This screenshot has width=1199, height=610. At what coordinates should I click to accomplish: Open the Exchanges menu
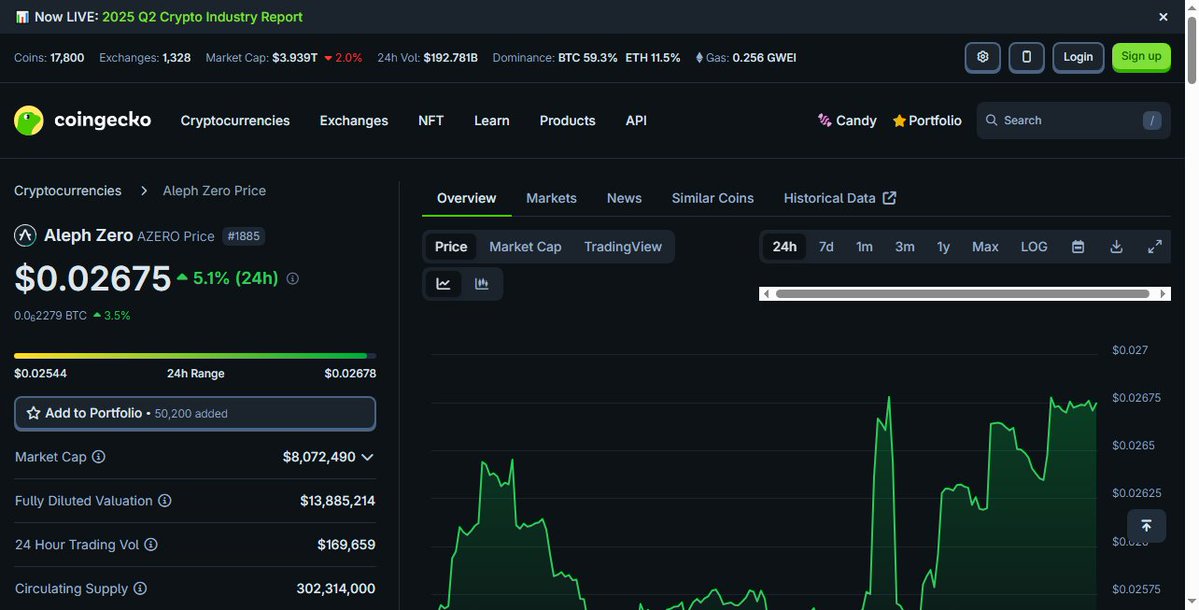[353, 121]
